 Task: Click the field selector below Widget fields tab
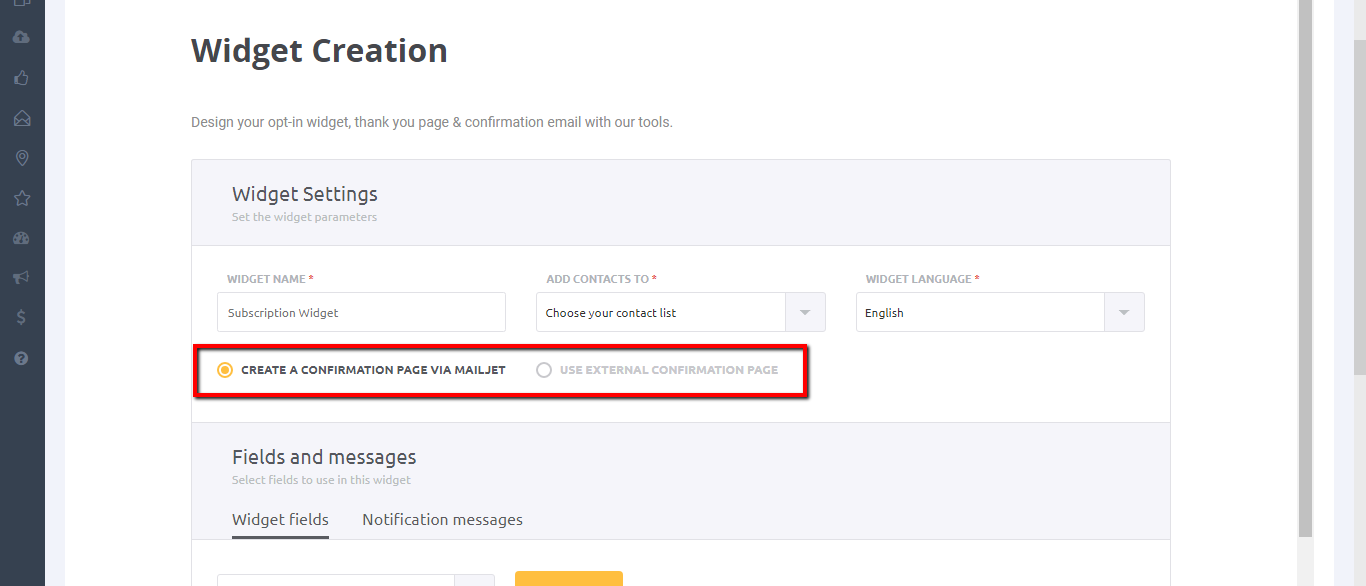point(336,580)
